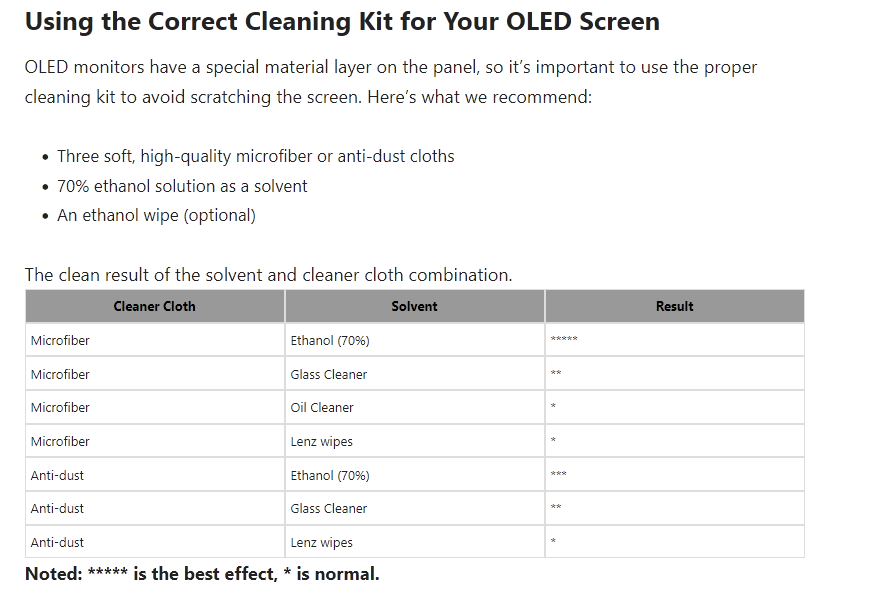Click the table caption about clean result

click(268, 275)
